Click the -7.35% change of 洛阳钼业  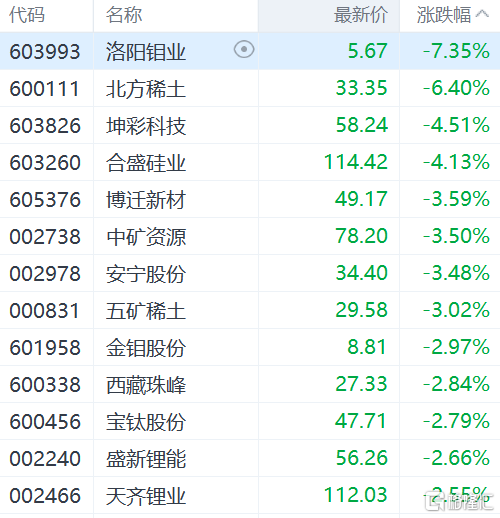click(456, 51)
